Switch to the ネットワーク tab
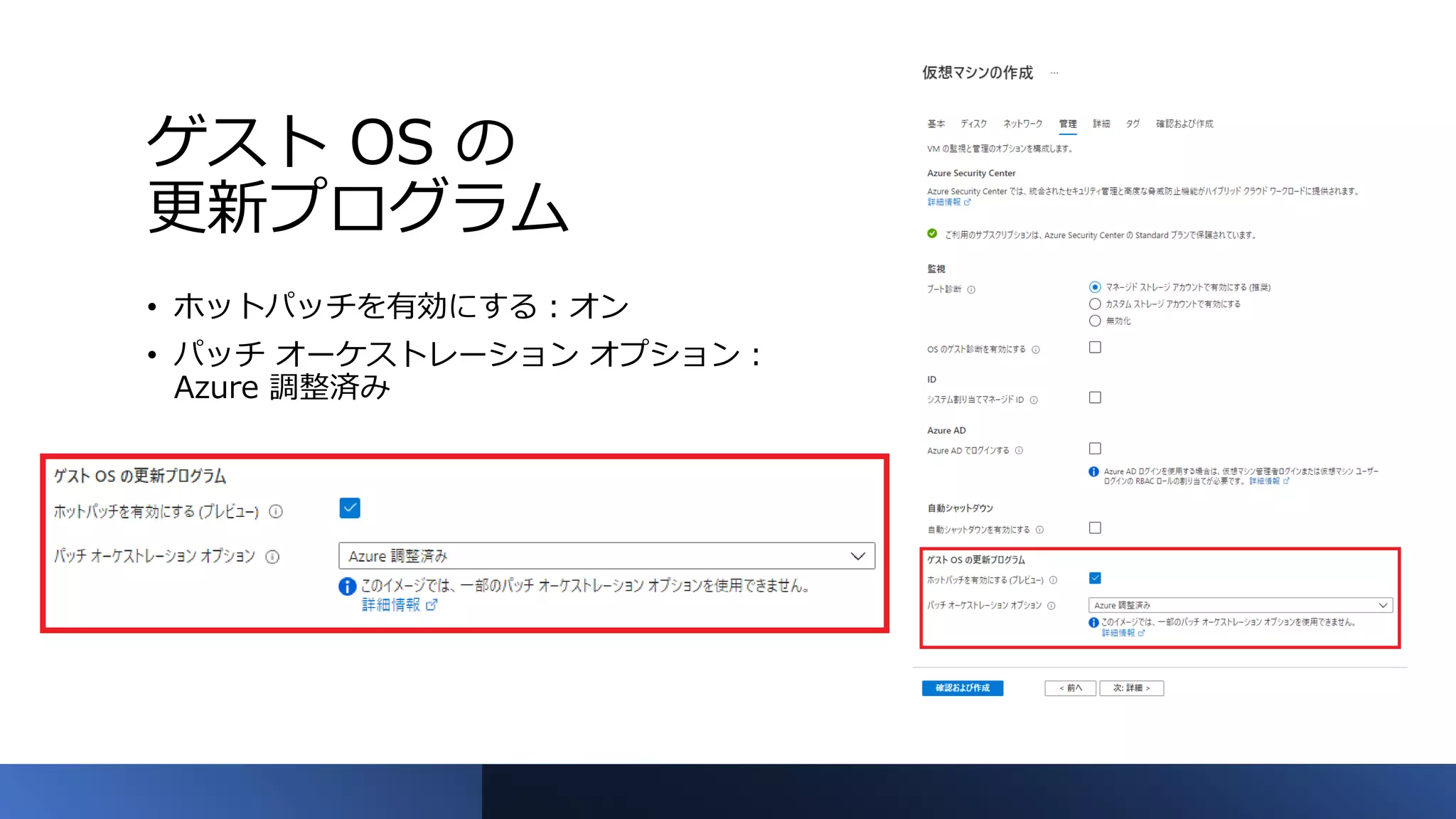This screenshot has height=819, width=1456. (1022, 124)
